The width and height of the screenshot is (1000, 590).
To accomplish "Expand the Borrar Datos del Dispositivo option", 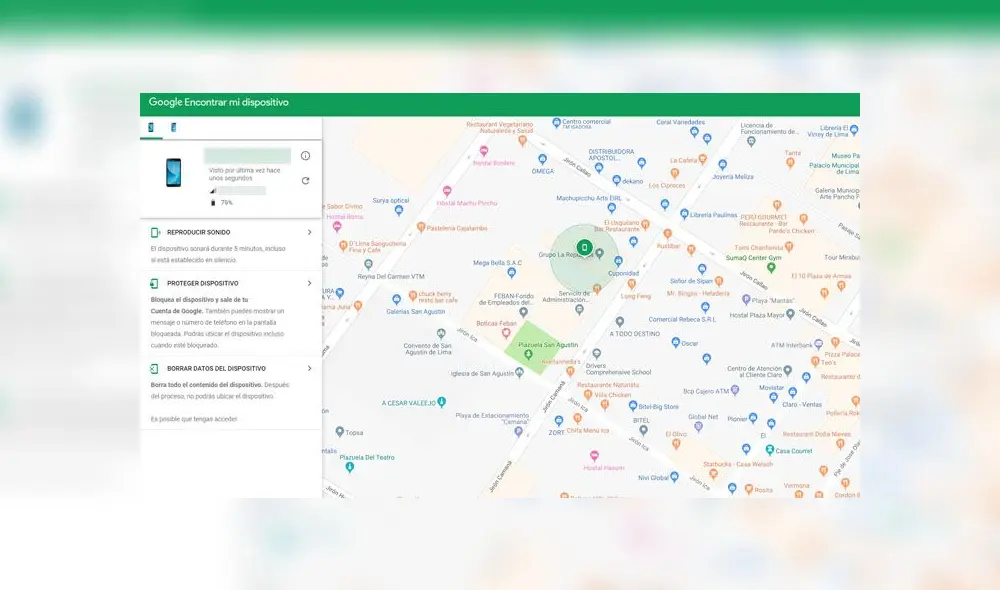I will [309, 368].
